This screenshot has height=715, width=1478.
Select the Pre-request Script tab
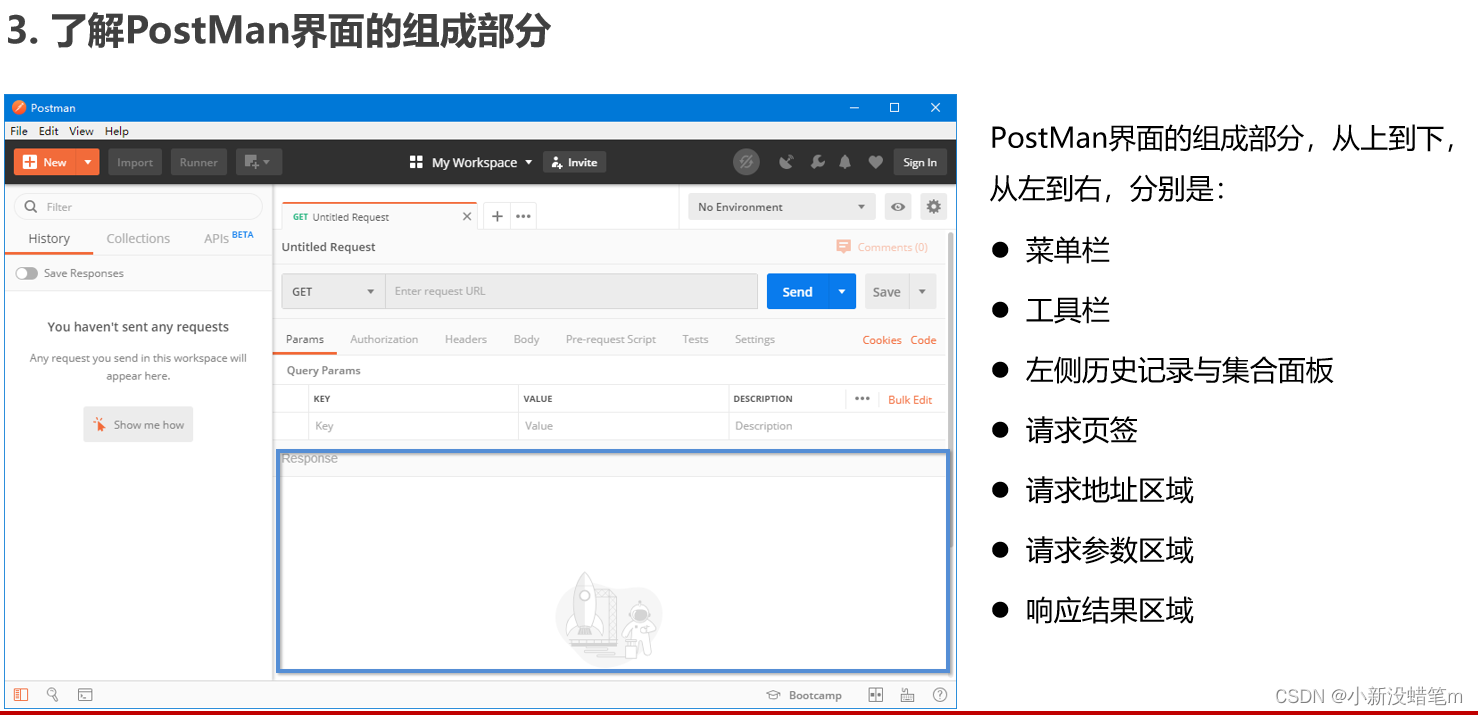(611, 339)
